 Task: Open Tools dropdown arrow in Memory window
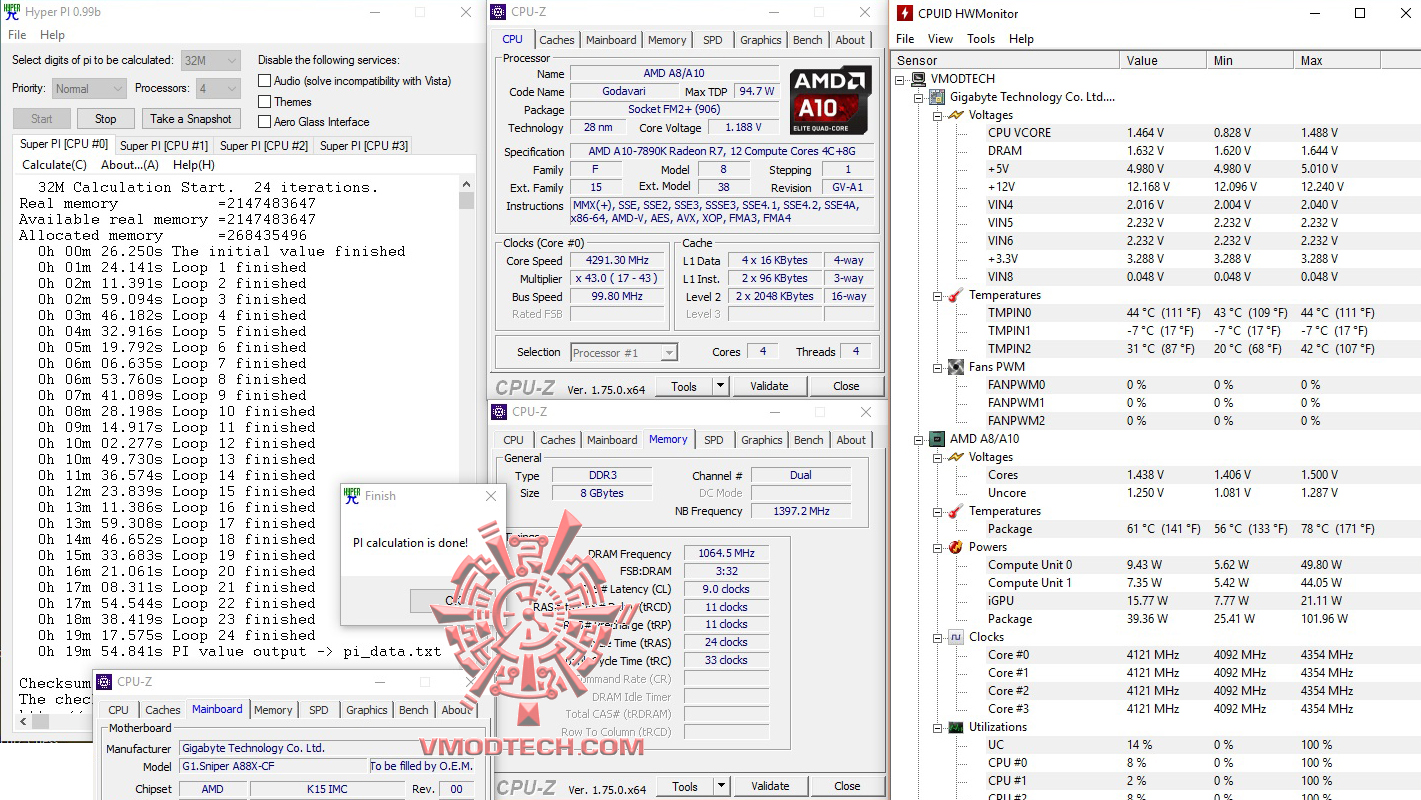[720, 786]
